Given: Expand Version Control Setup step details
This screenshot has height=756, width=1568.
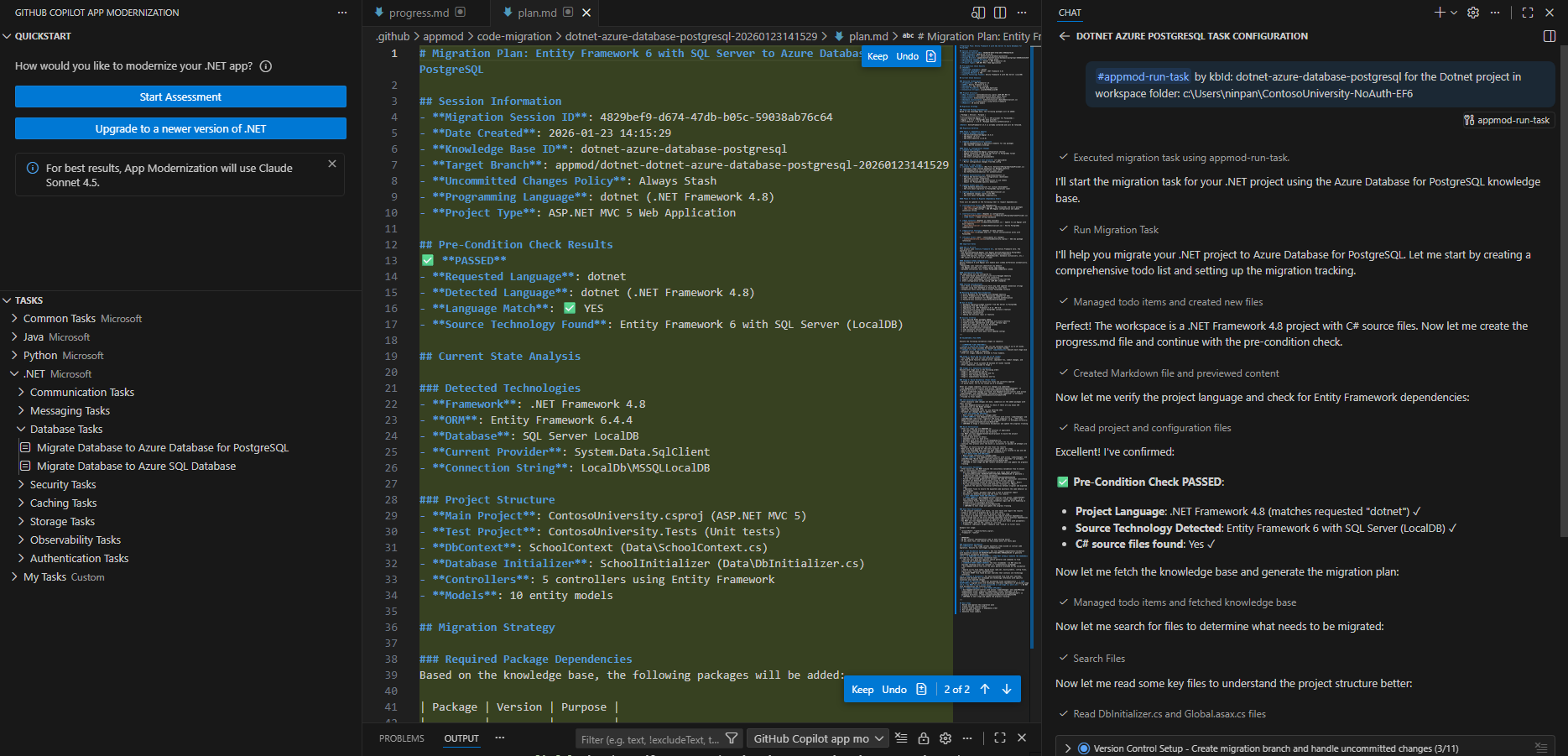Looking at the screenshot, I should [x=1067, y=747].
